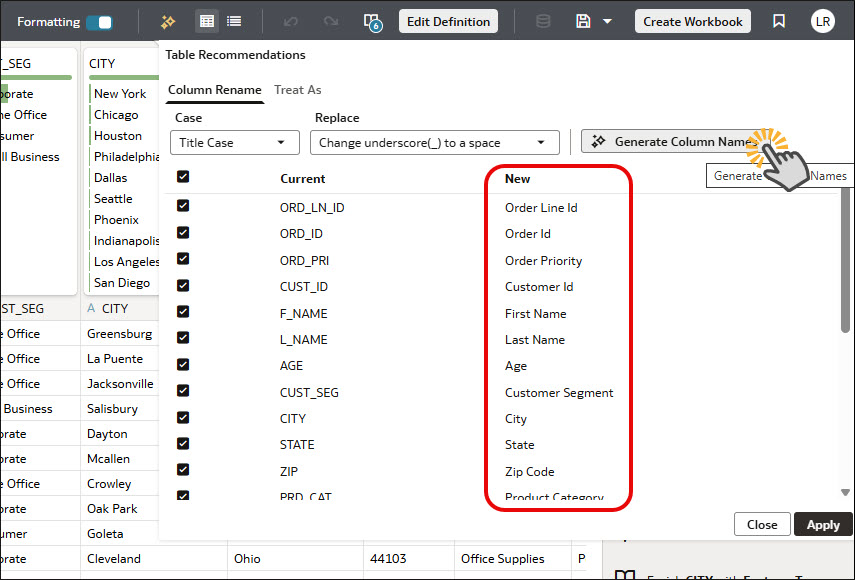Viewport: 855px width, 580px height.
Task: Open the LR user profile avatar
Action: click(822, 21)
